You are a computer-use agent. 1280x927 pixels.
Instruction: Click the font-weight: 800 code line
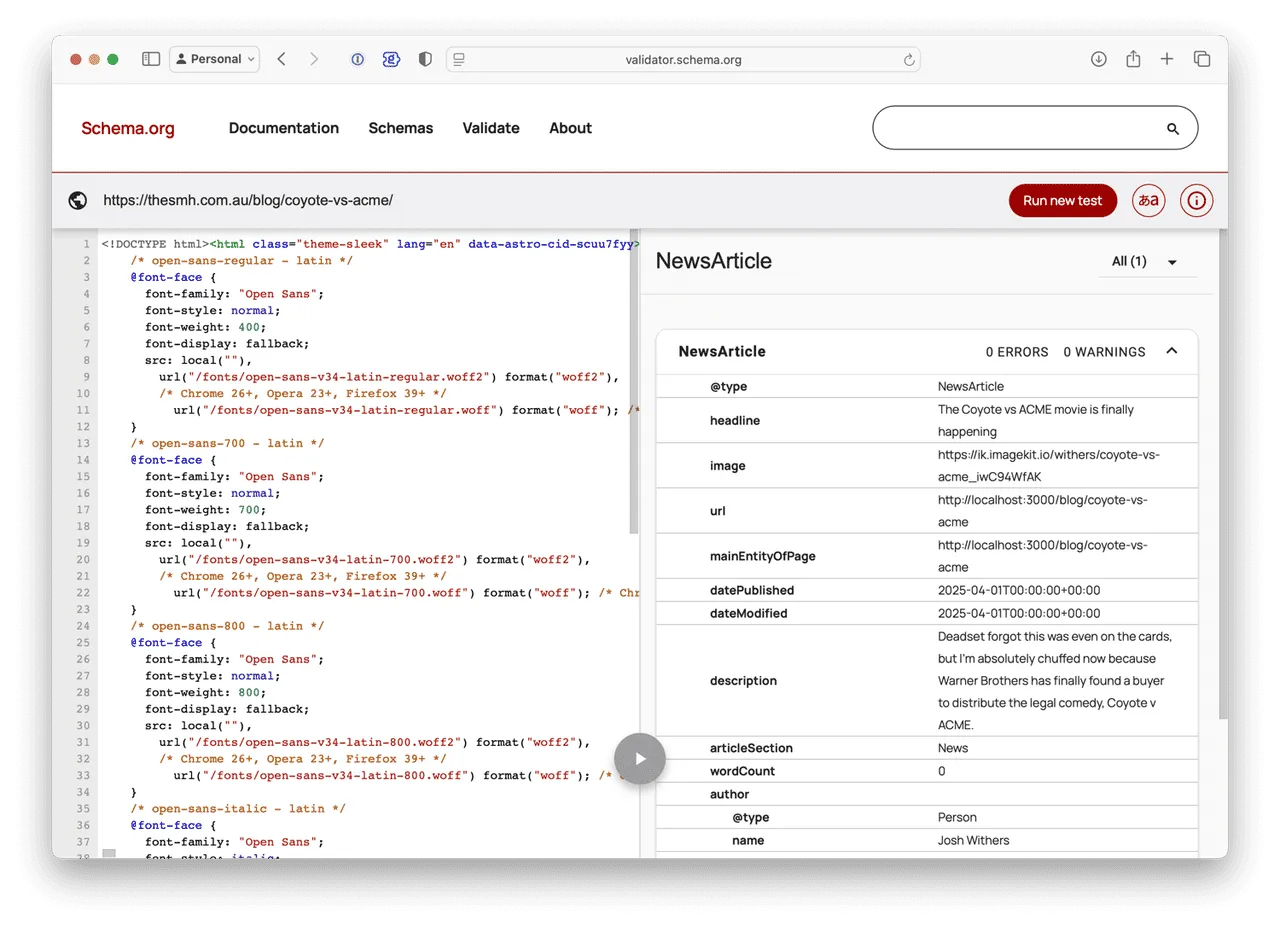tap(206, 692)
